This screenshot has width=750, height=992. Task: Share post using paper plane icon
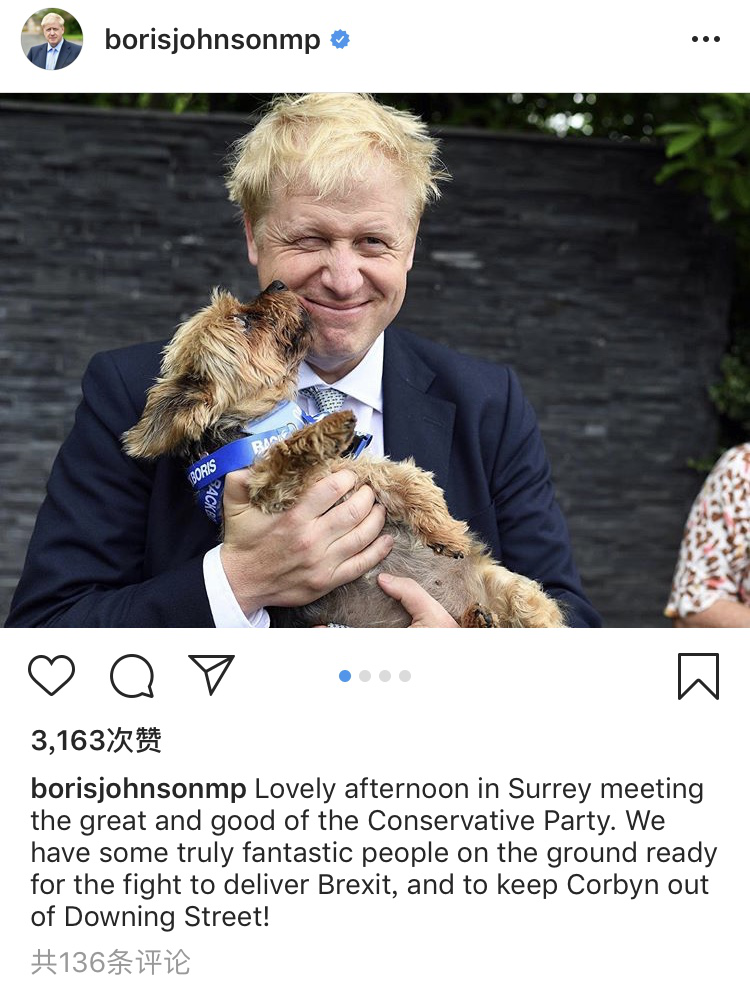coord(212,675)
